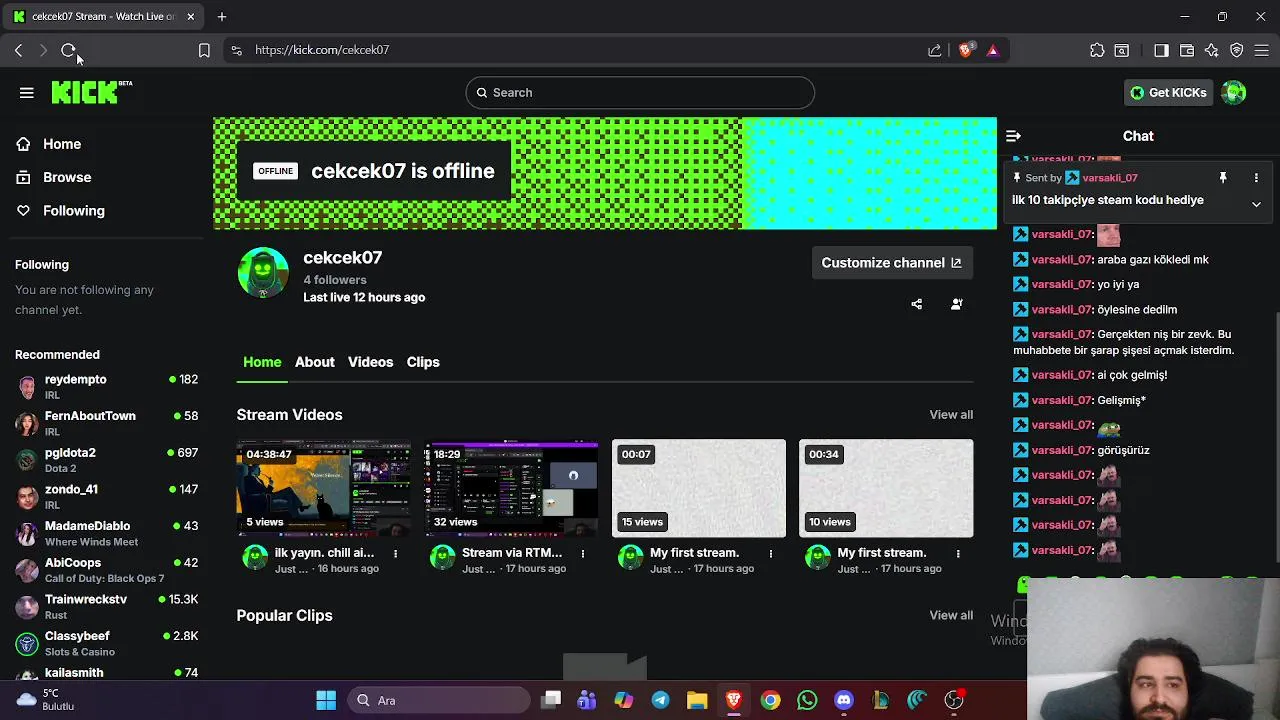The height and width of the screenshot is (720, 1280).
Task: Open browser extensions puzzle icon
Action: coord(1097,50)
